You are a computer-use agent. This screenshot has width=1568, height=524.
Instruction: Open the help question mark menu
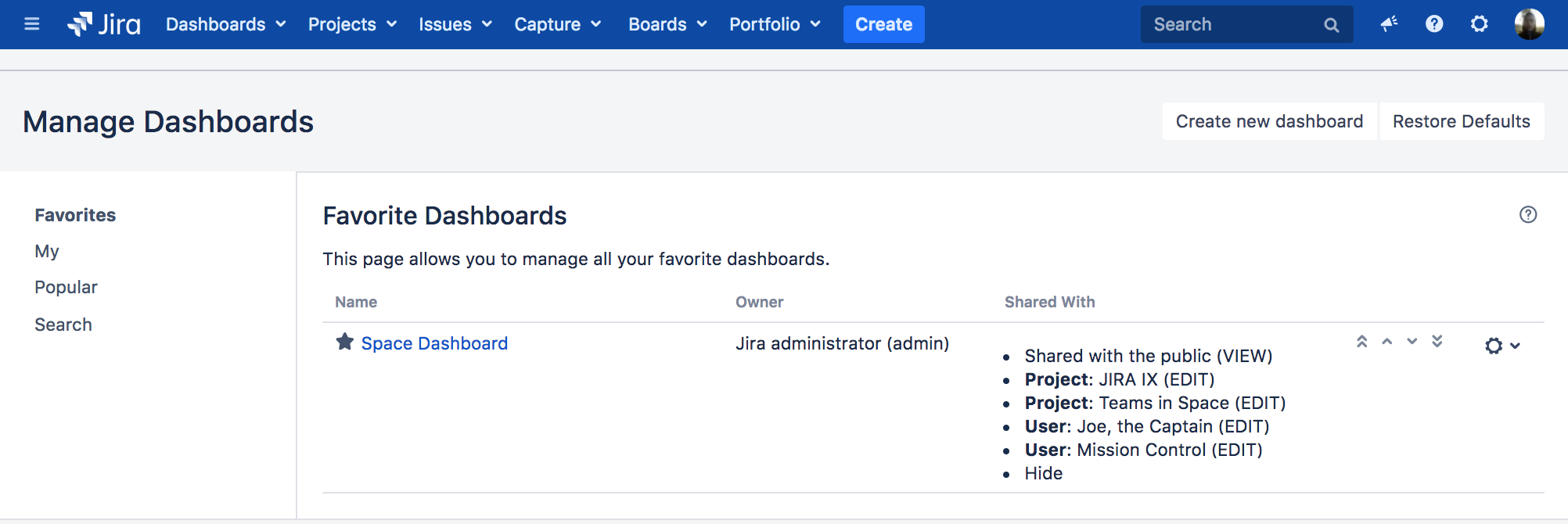click(1434, 24)
